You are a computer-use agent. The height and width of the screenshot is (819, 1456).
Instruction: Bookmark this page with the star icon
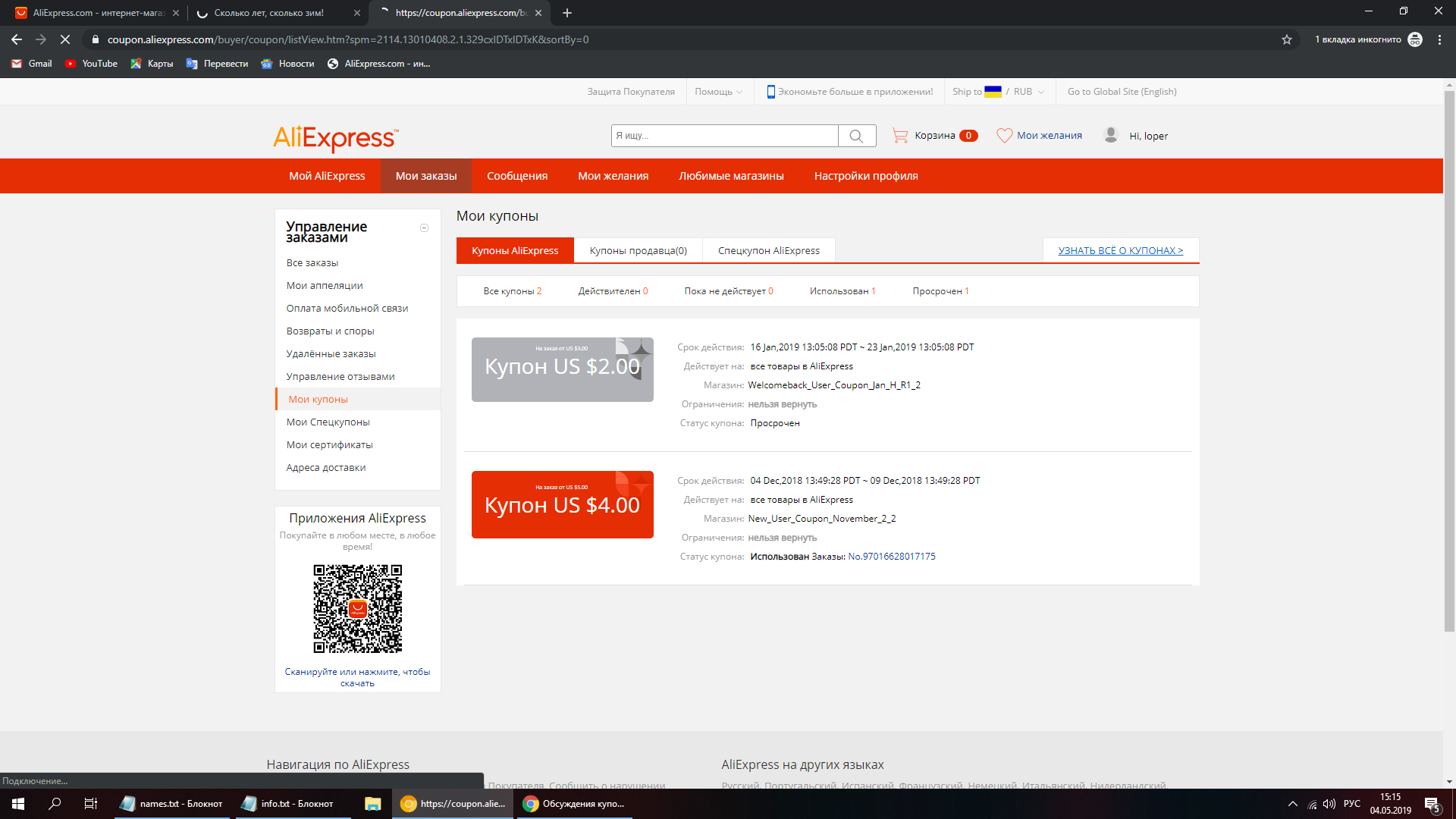point(1287,39)
